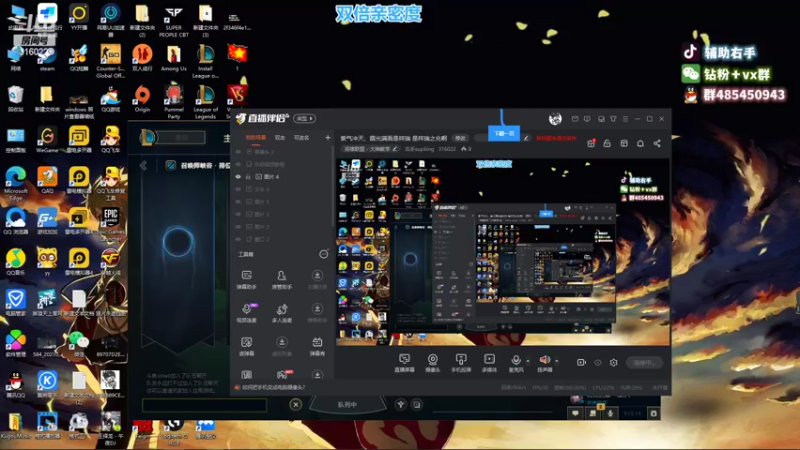Click the record video icon in bottom bar
This screenshot has height=450, width=800.
click(x=581, y=362)
